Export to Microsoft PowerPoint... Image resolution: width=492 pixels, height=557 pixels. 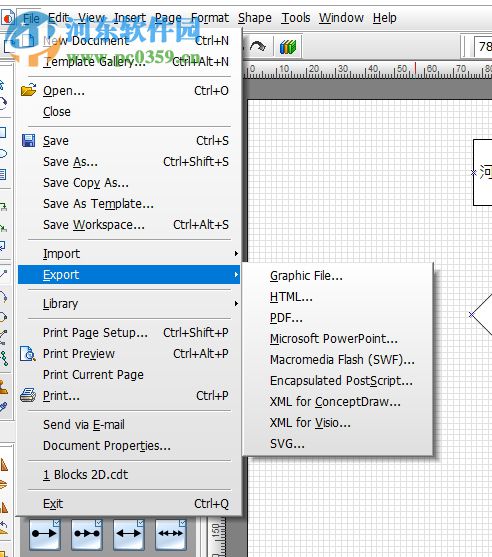click(337, 339)
